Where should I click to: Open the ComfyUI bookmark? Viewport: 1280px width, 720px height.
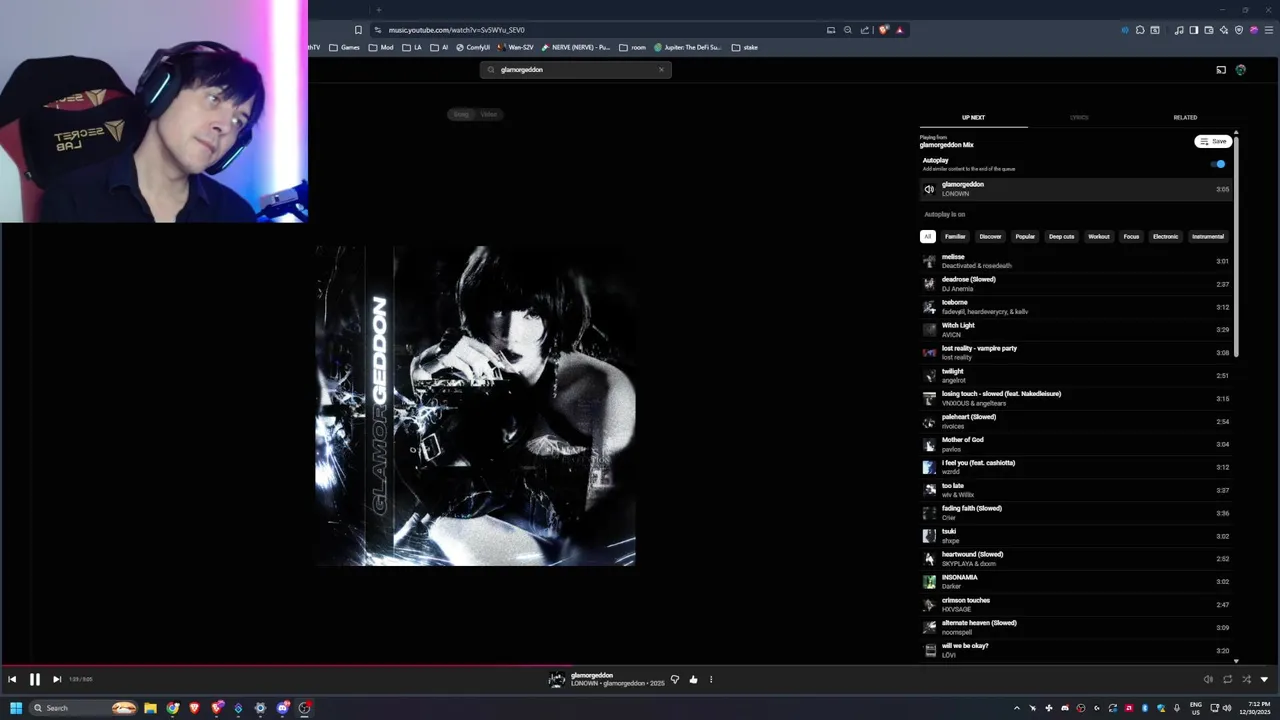(x=473, y=47)
